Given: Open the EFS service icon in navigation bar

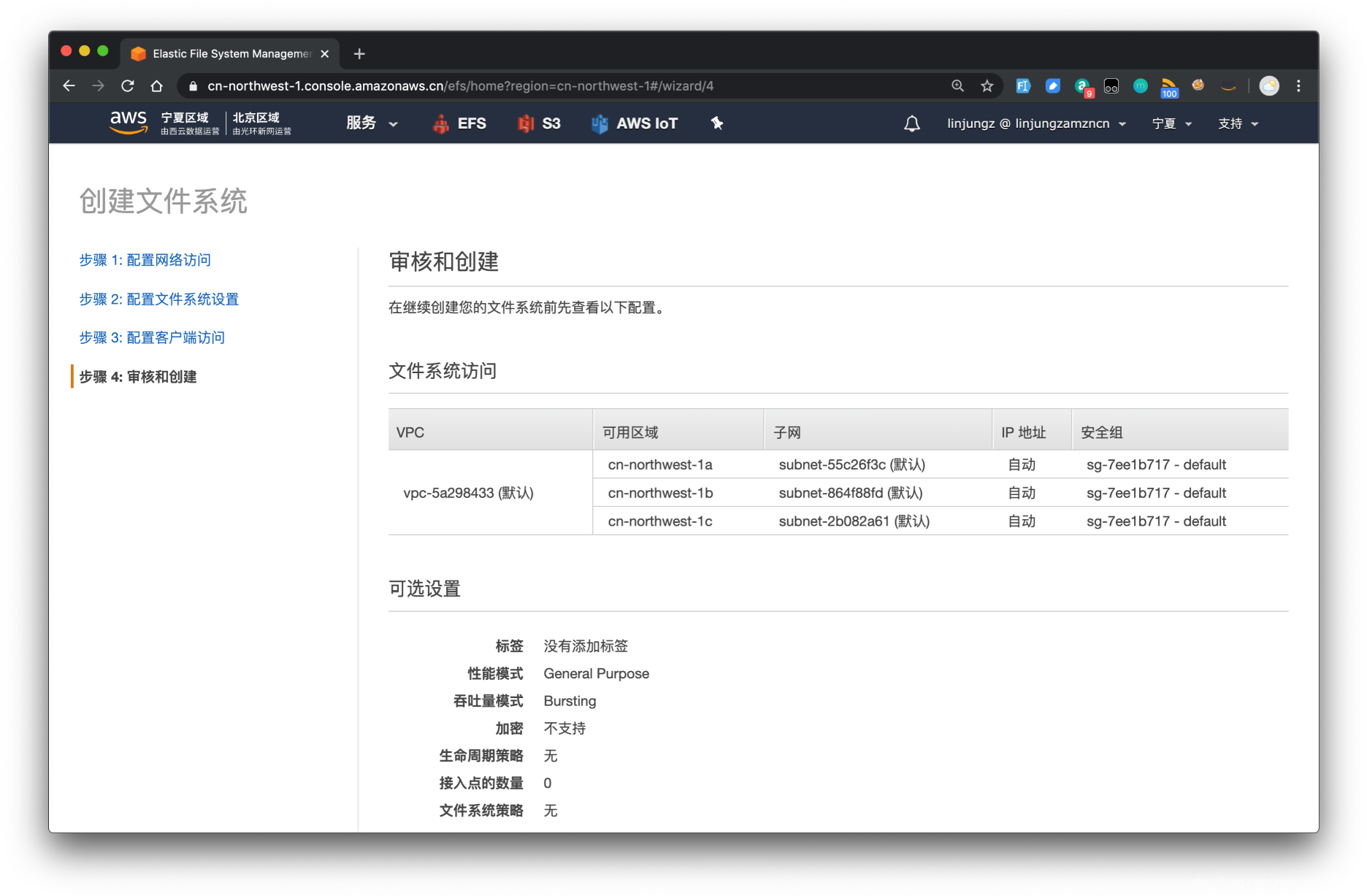Looking at the screenshot, I should click(460, 123).
